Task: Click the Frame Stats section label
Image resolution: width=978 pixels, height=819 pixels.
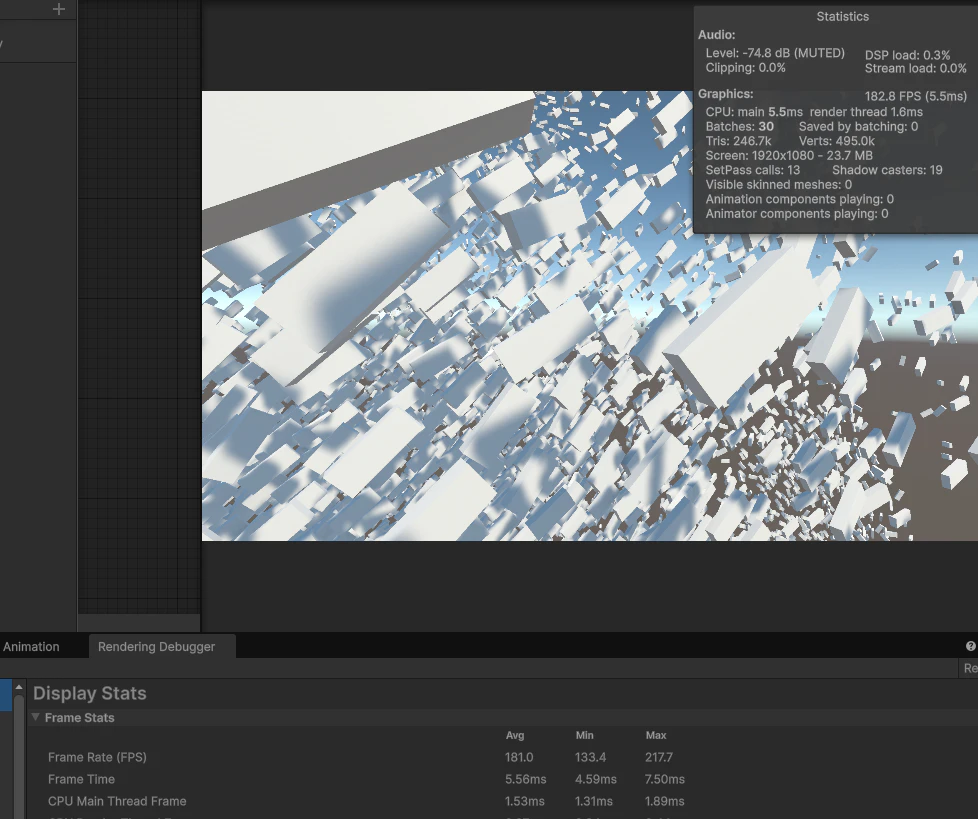Action: (x=80, y=718)
